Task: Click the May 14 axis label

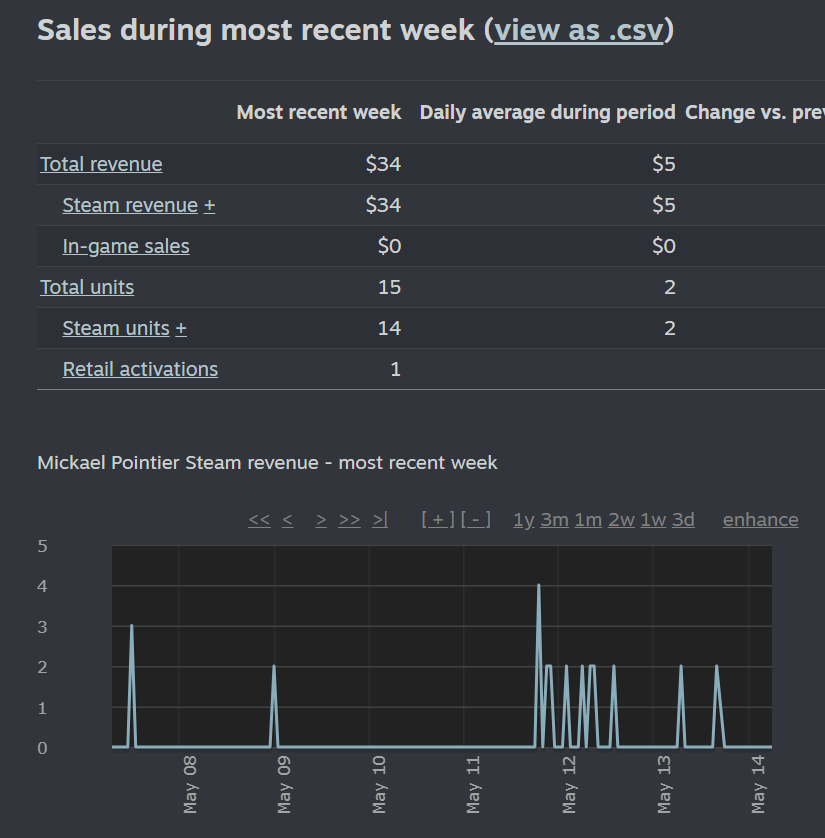Action: 758,785
